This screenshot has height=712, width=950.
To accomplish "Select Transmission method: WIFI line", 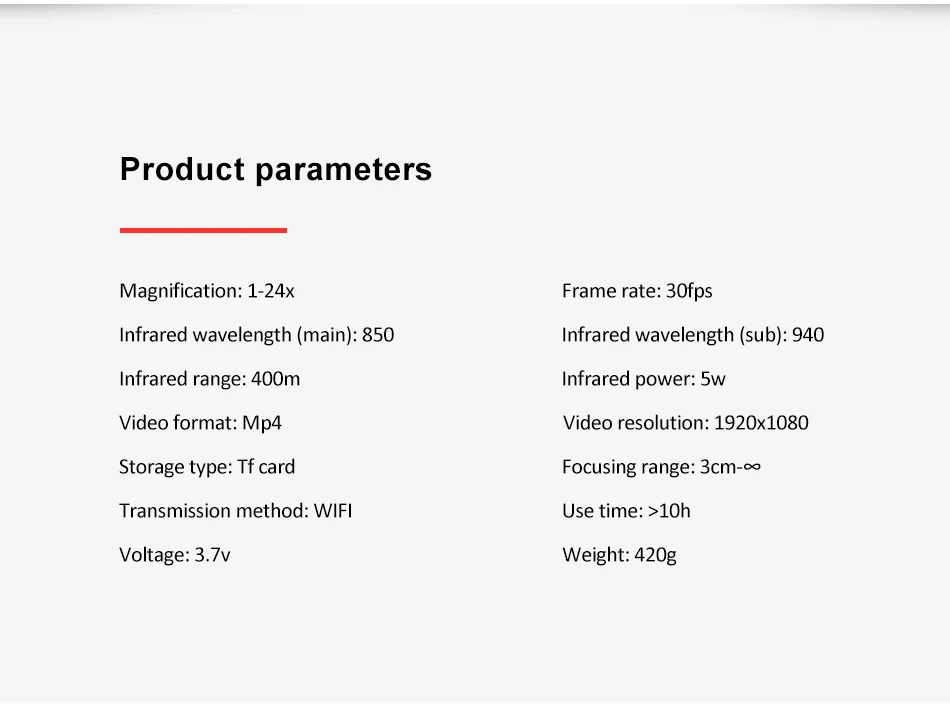I will coord(235,511).
